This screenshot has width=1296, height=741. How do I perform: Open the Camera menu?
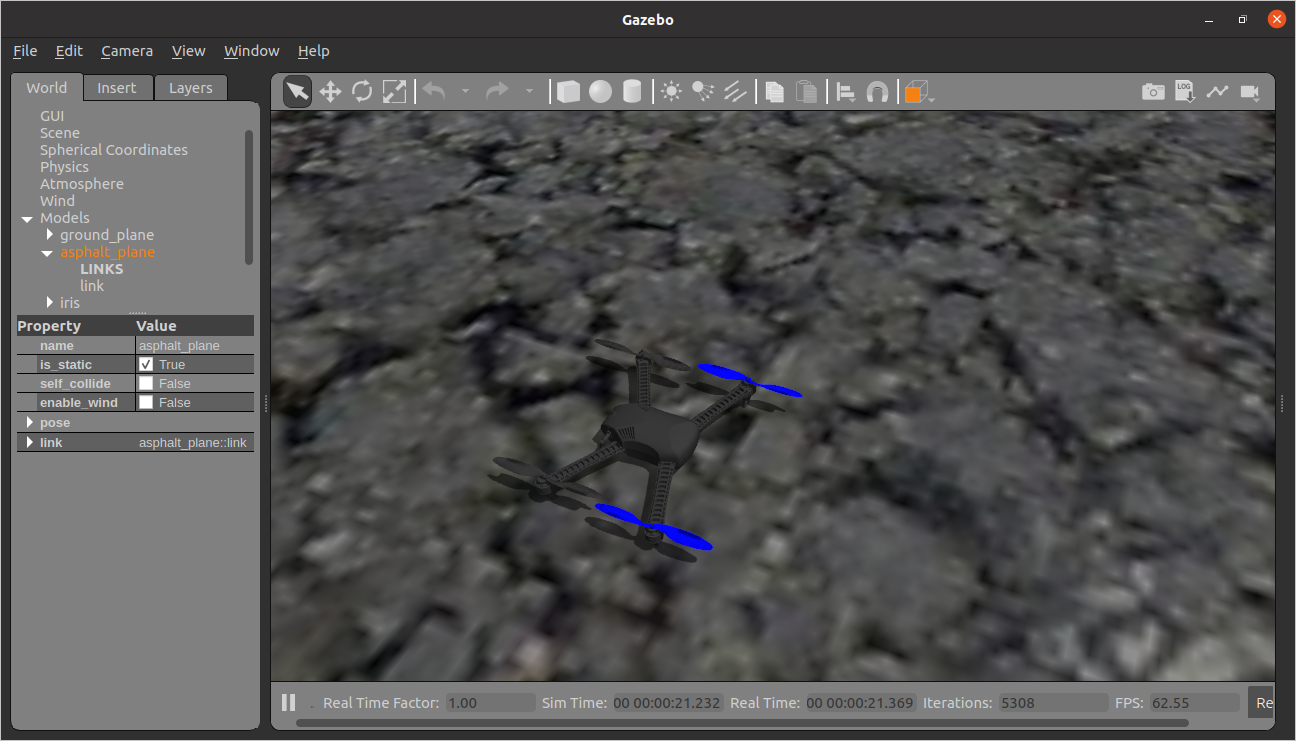[x=127, y=51]
